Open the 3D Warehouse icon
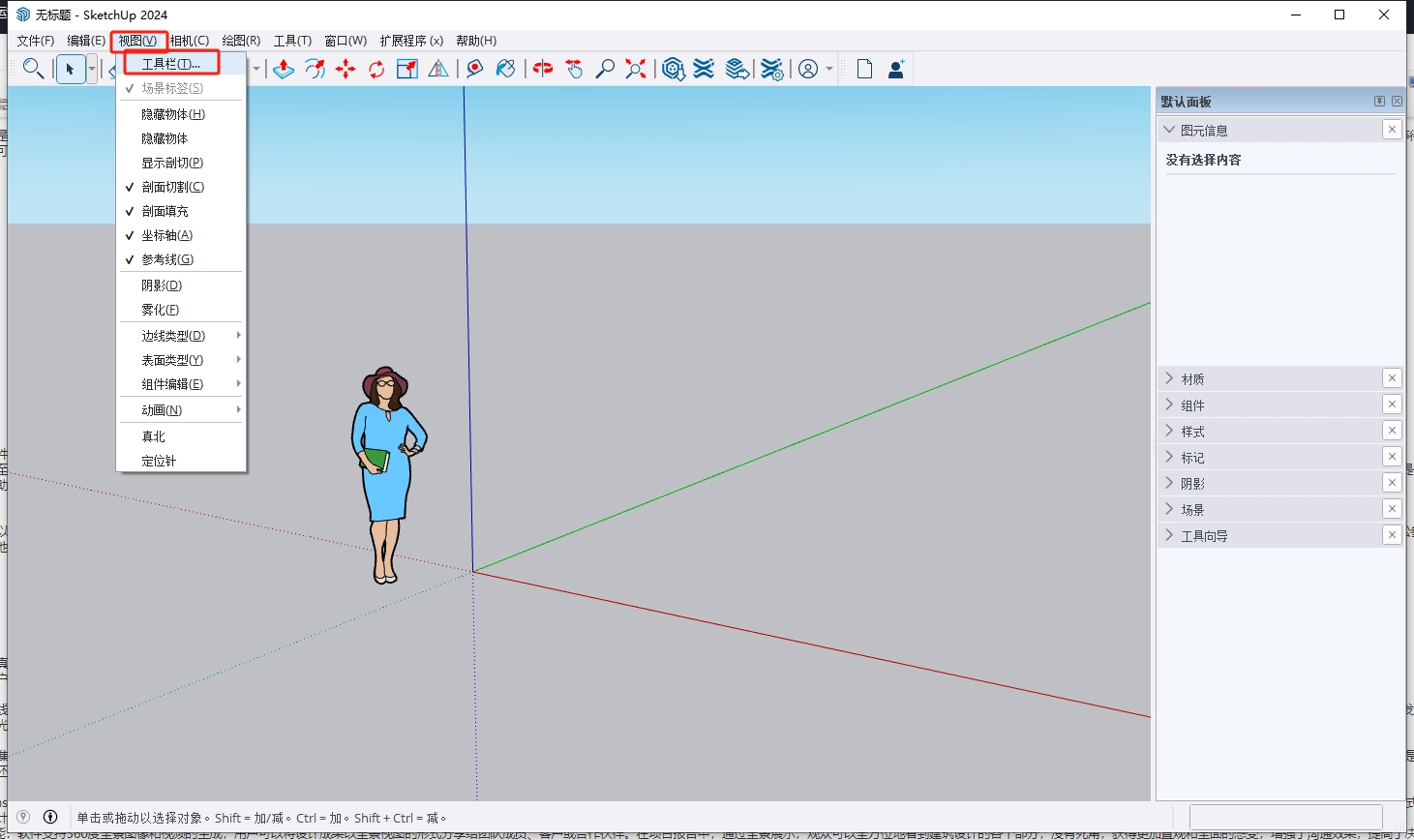Screen dimensions: 1414x840 click(x=674, y=69)
